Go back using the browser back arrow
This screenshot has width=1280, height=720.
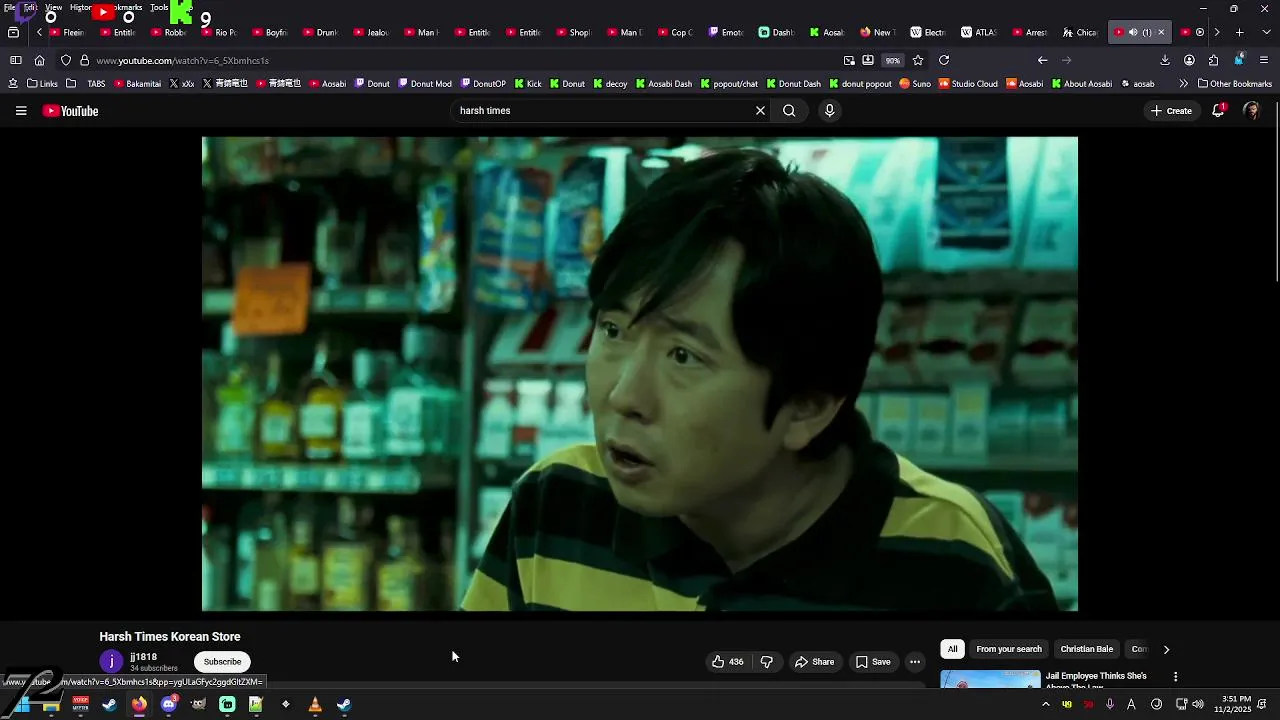coord(1042,60)
